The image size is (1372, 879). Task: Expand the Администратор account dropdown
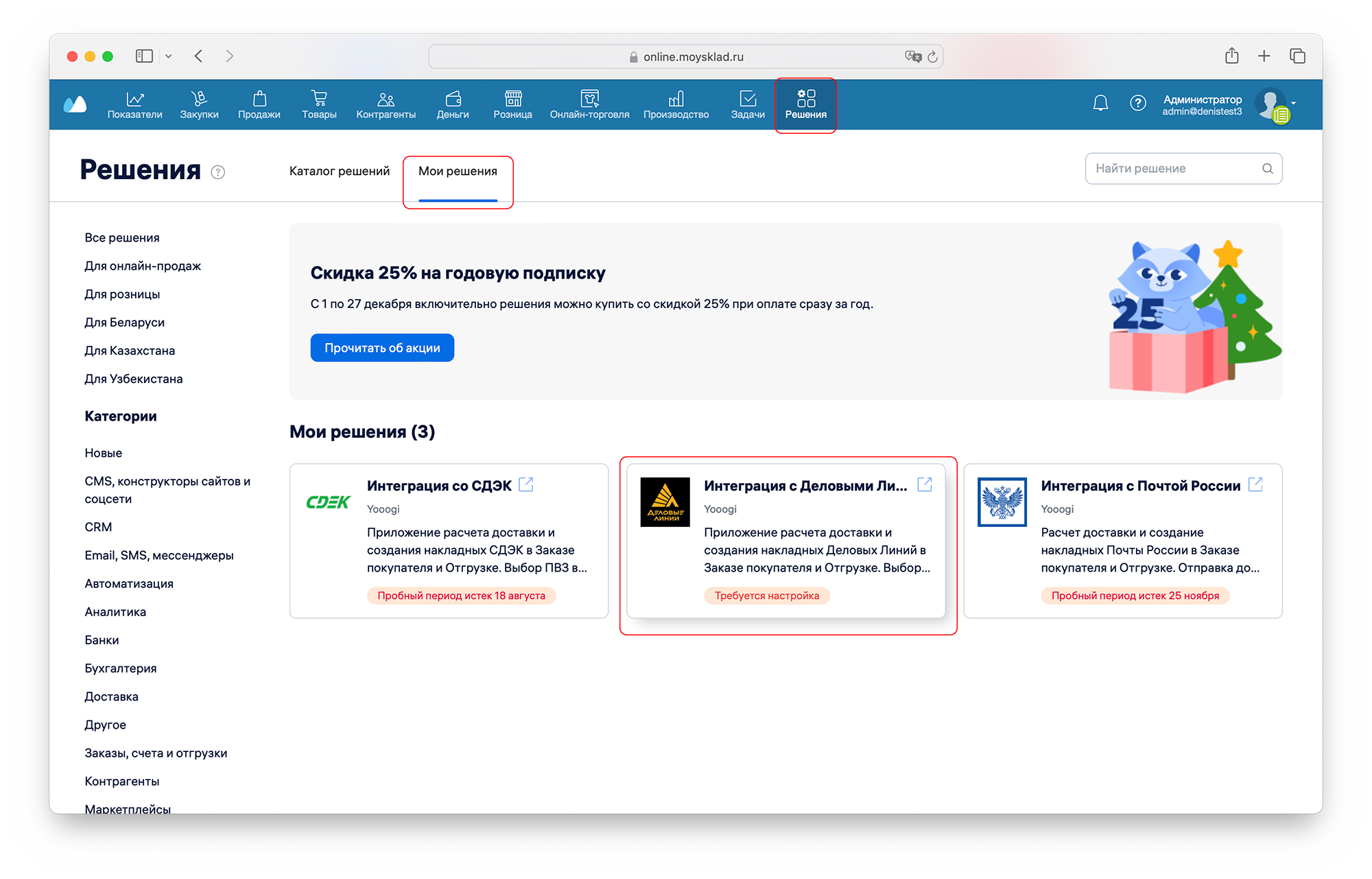click(x=1293, y=103)
